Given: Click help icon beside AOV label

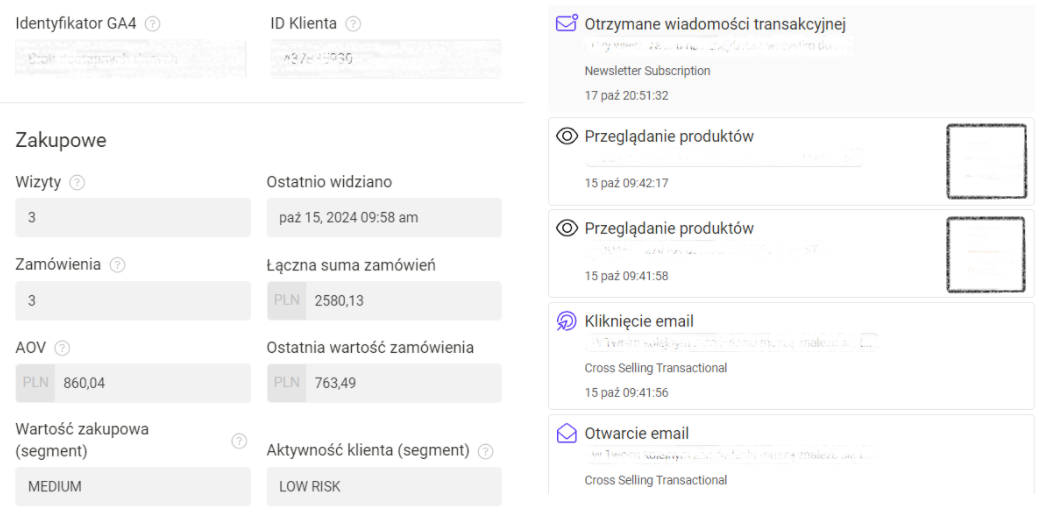Looking at the screenshot, I should point(62,348).
